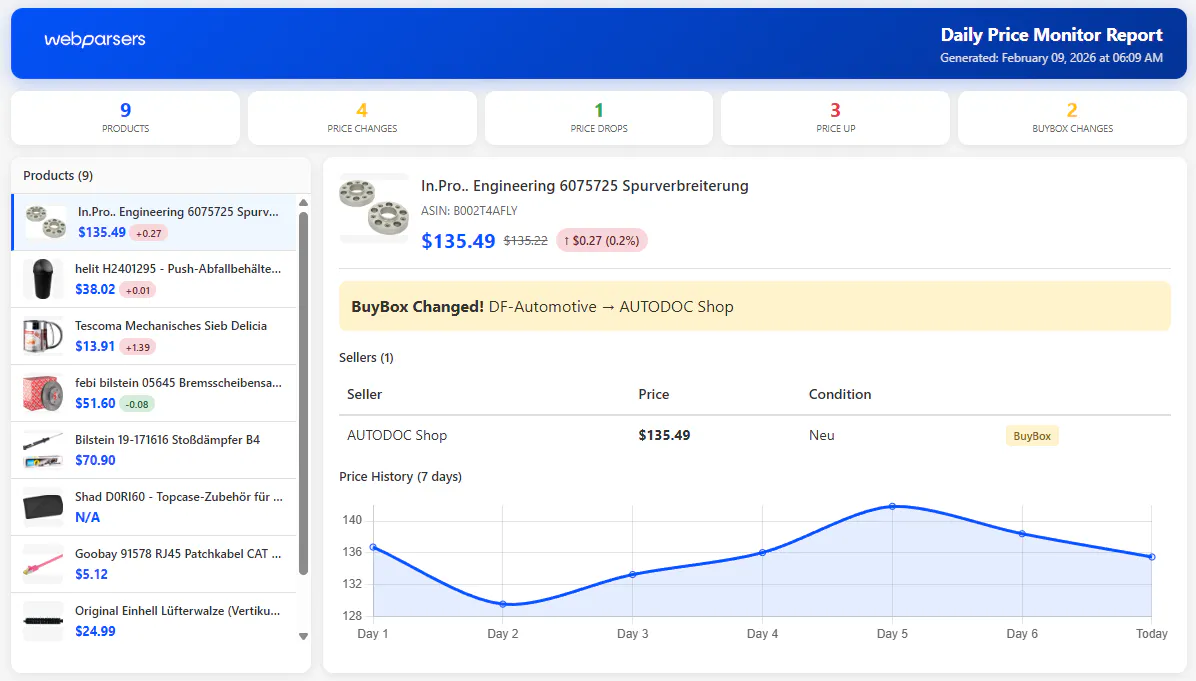The width and height of the screenshot is (1196, 681).
Task: Select Shad D0RI60 Topcase-Zubehör product
Action: [154, 507]
